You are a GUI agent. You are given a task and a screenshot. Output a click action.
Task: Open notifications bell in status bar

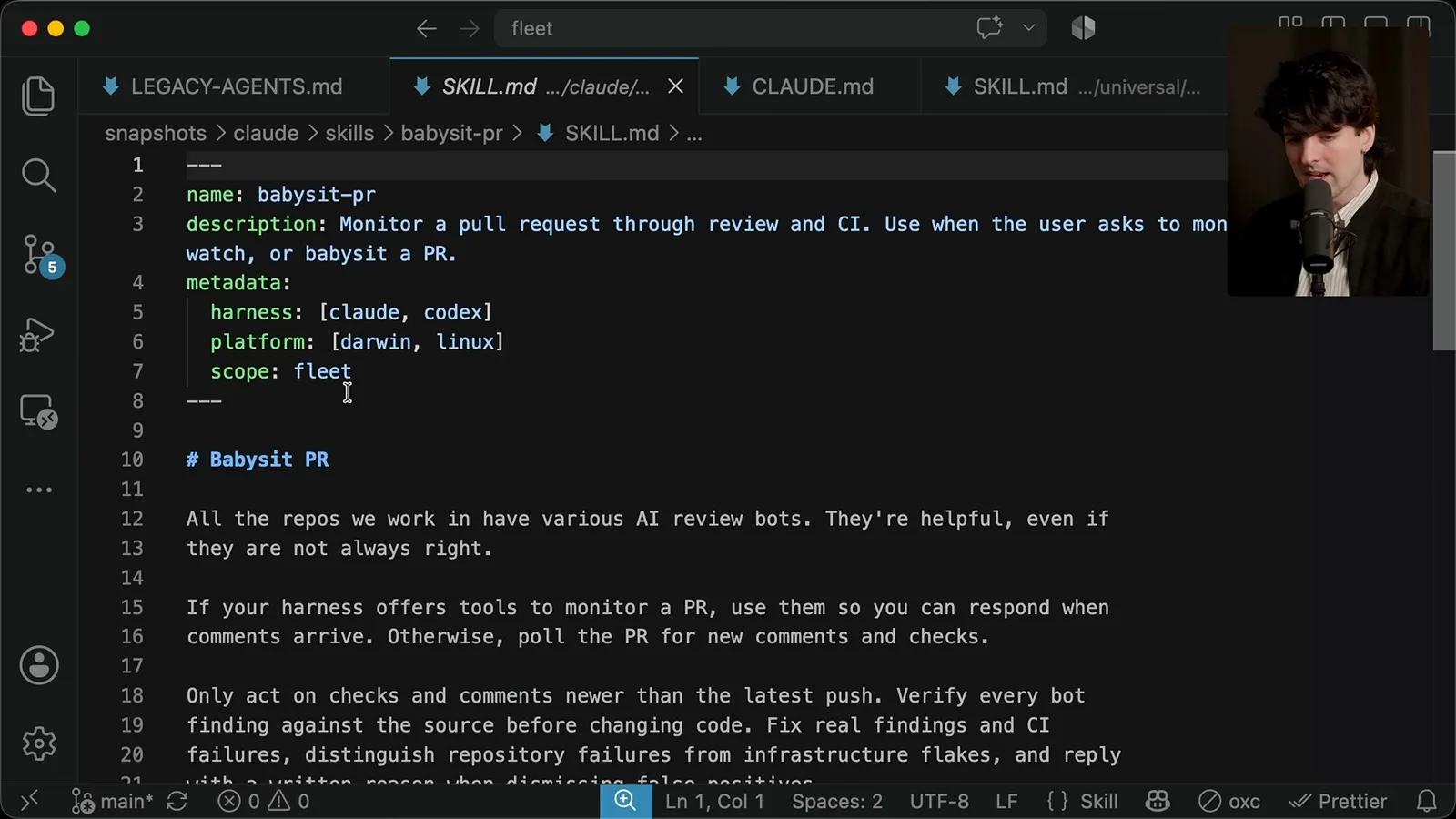coord(1427,801)
